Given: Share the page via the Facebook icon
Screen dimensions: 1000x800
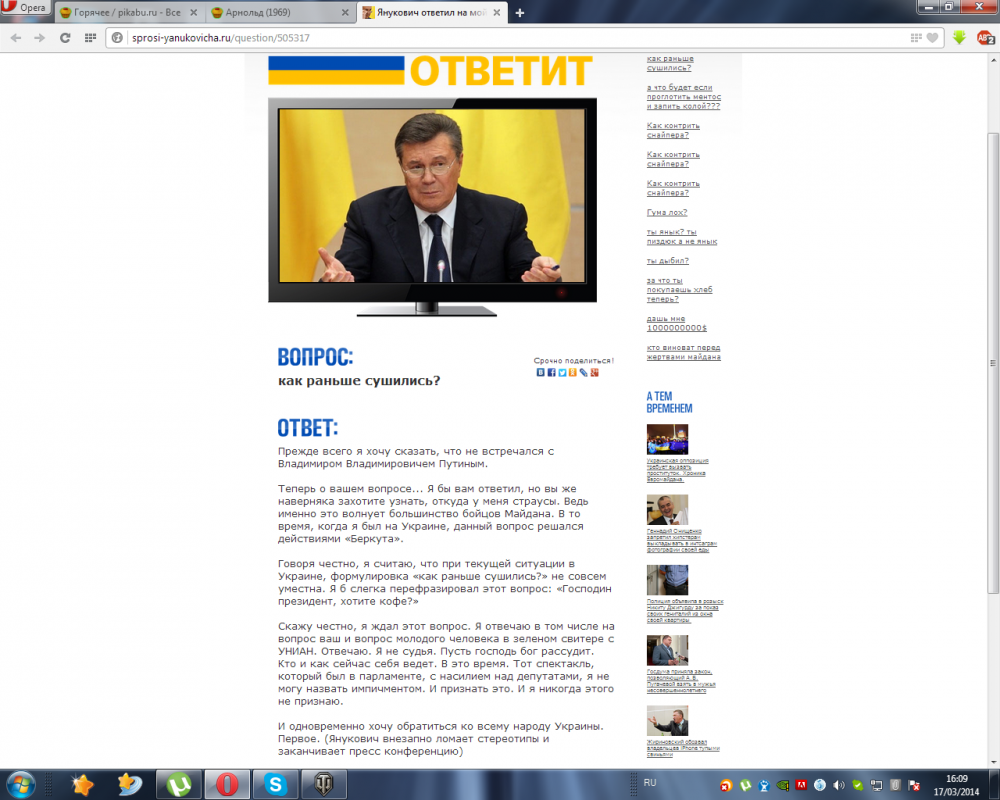Looking at the screenshot, I should pyautogui.click(x=551, y=372).
